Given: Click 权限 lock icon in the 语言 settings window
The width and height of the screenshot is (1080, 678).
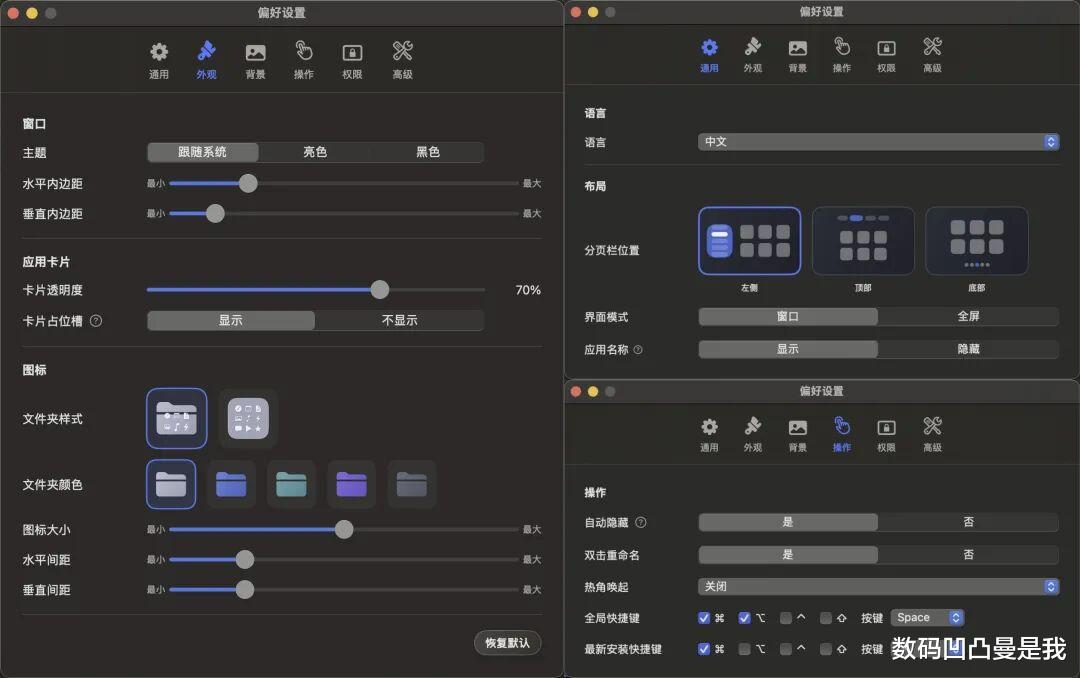Looking at the screenshot, I should click(x=886, y=48).
